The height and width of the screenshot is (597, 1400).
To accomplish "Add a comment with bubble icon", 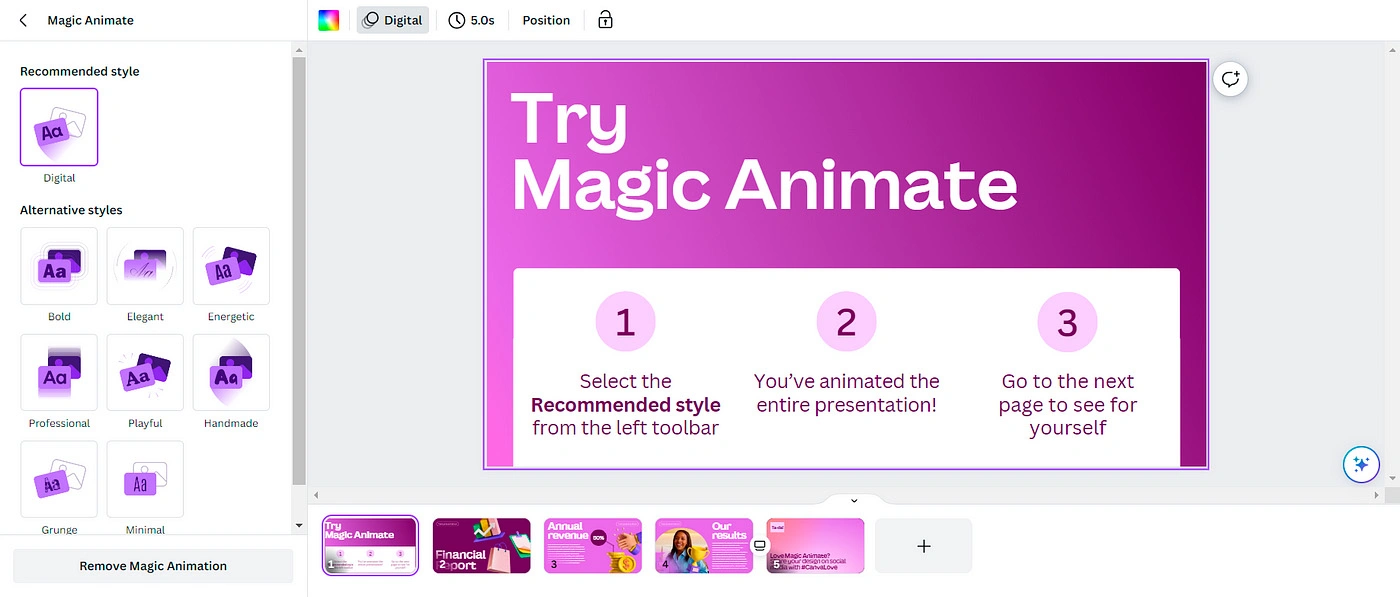I will (1231, 79).
